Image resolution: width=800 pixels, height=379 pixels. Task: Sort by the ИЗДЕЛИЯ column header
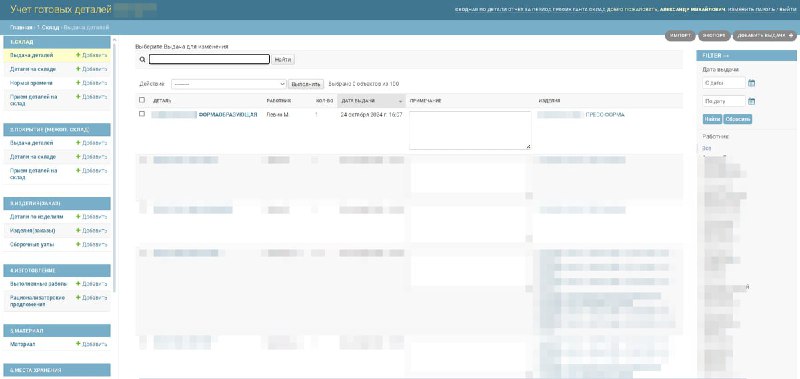[549, 101]
